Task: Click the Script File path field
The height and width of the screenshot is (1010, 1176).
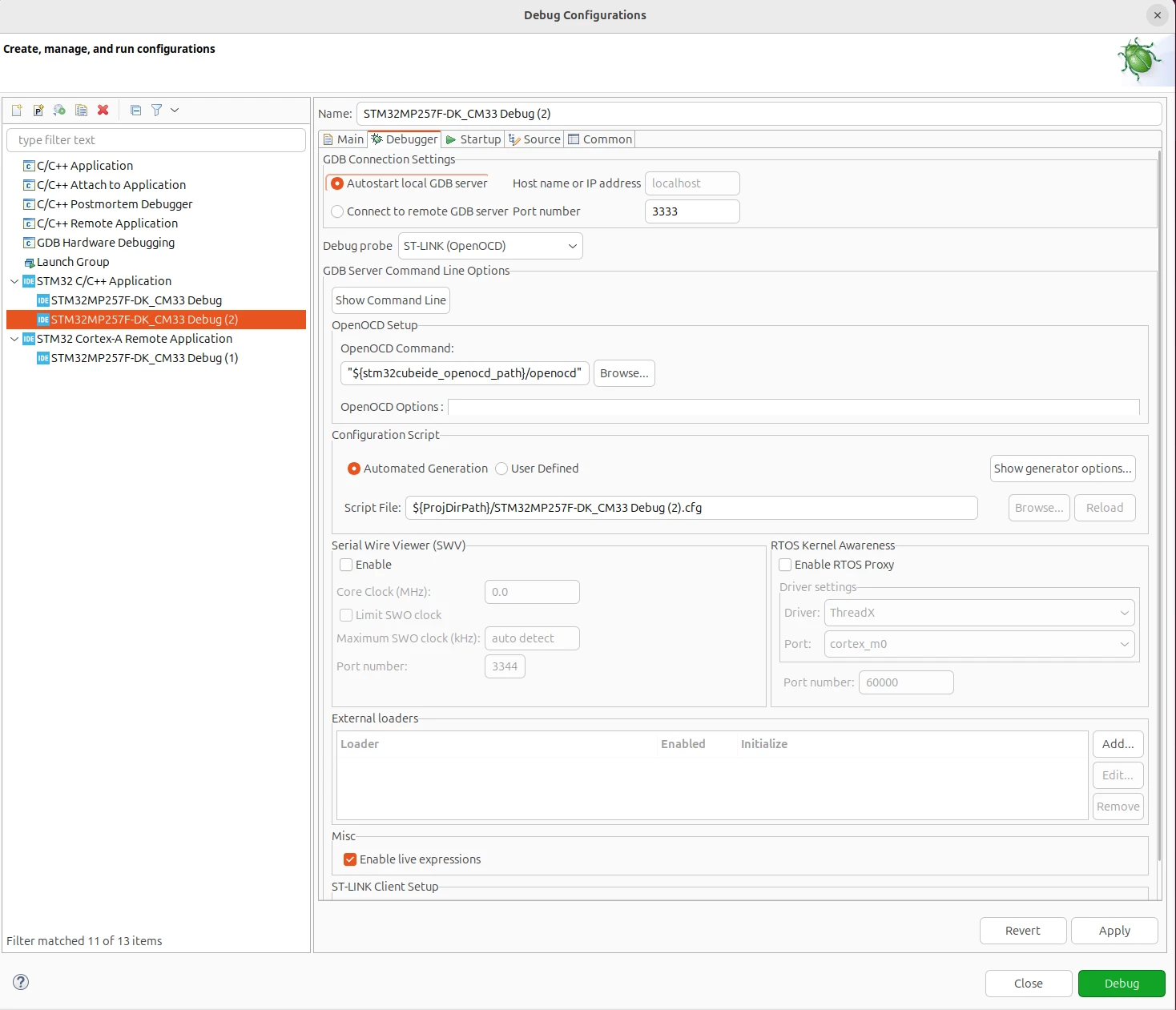Action: tap(691, 508)
